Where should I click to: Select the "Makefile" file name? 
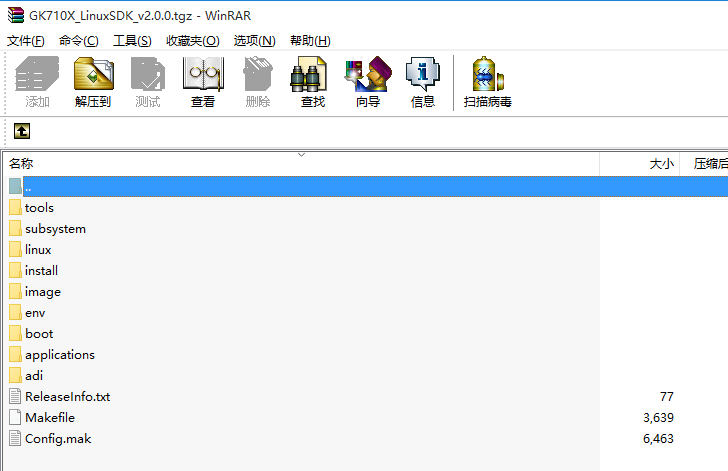tap(50, 418)
